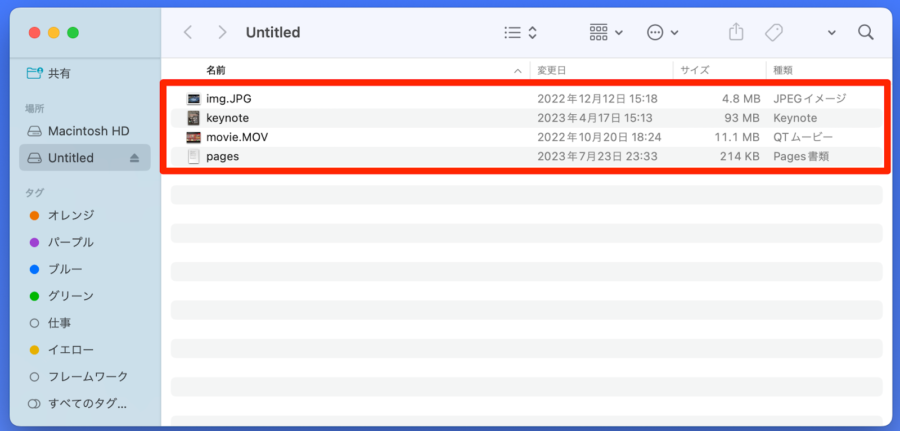Viewport: 900px width, 431px height.
Task: Open すべてのタグ… in the sidebar
Action: tap(85, 404)
